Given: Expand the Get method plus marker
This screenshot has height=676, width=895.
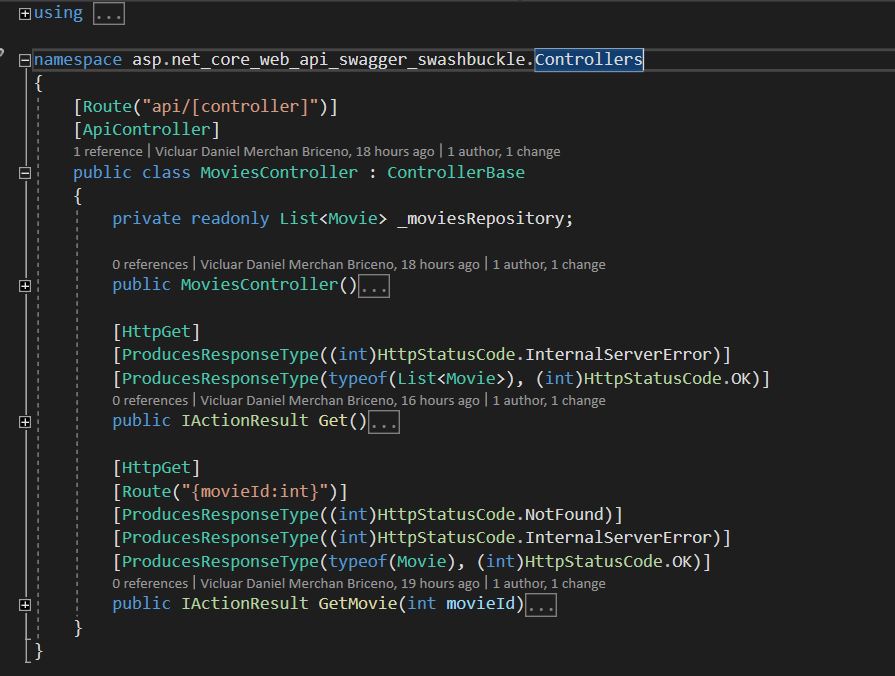Looking at the screenshot, I should point(23,421).
